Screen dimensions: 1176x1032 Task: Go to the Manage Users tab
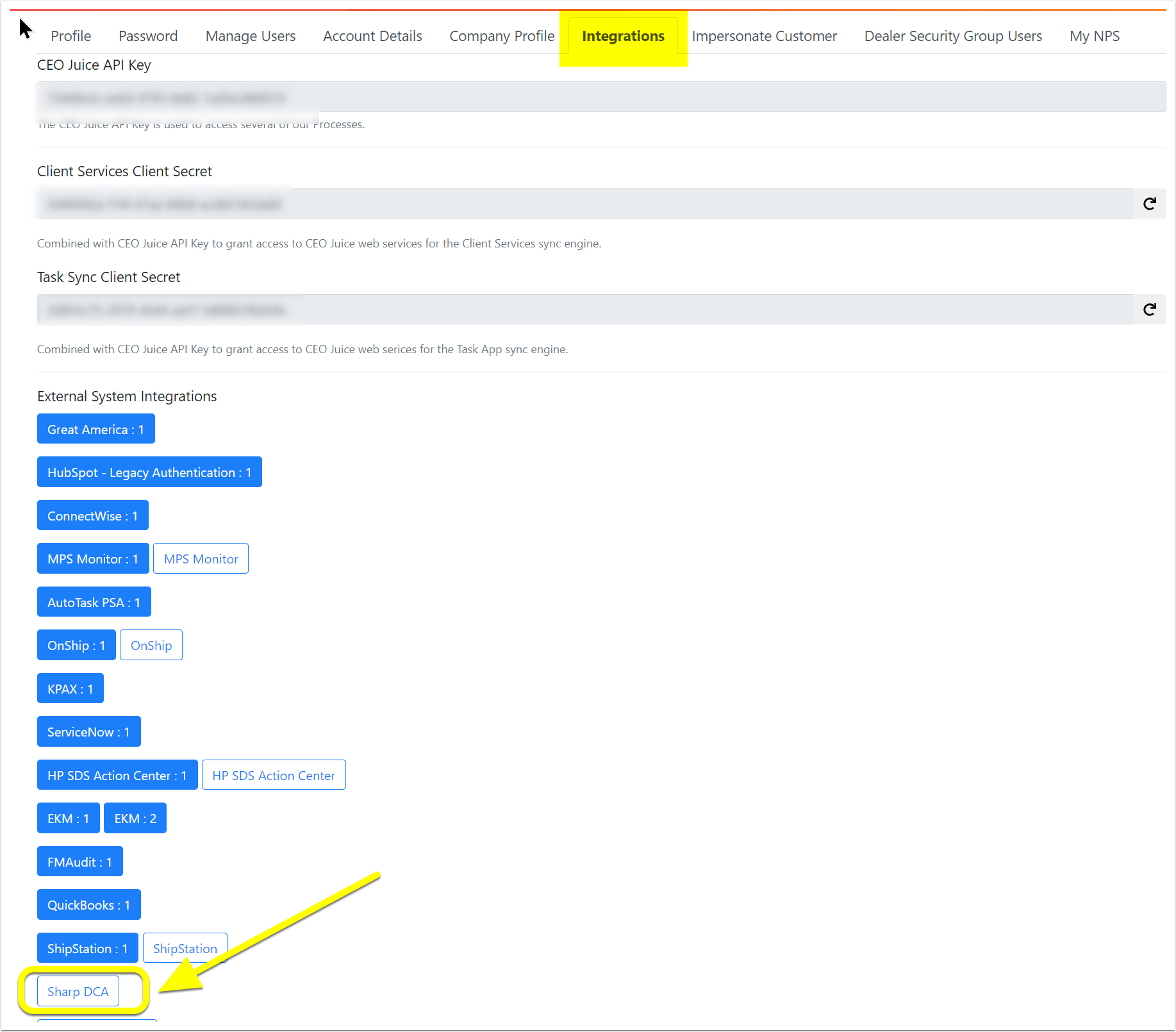251,36
